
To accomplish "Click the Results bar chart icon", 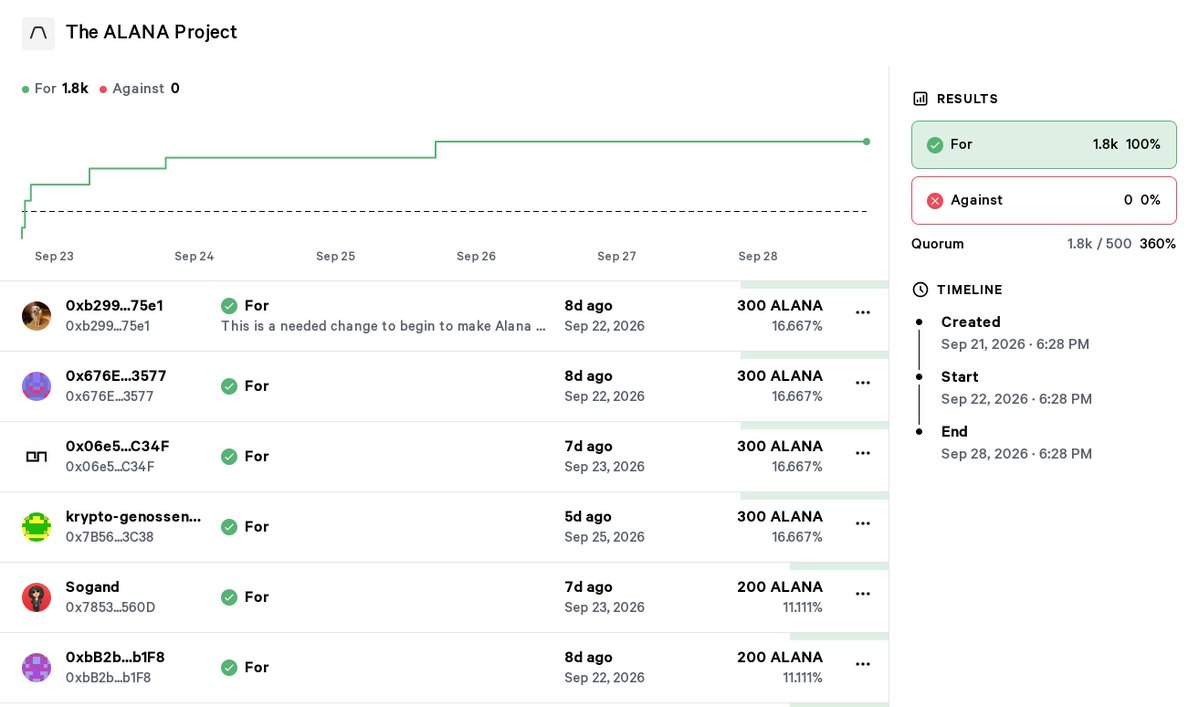I will (920, 99).
